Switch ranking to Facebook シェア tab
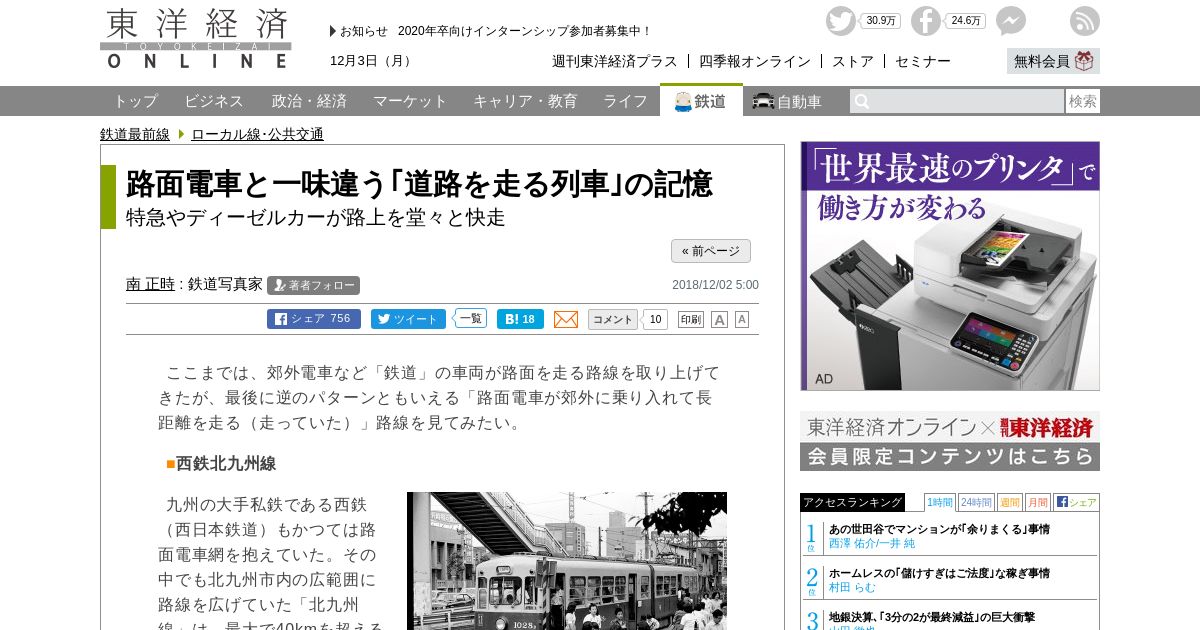 [1076, 502]
